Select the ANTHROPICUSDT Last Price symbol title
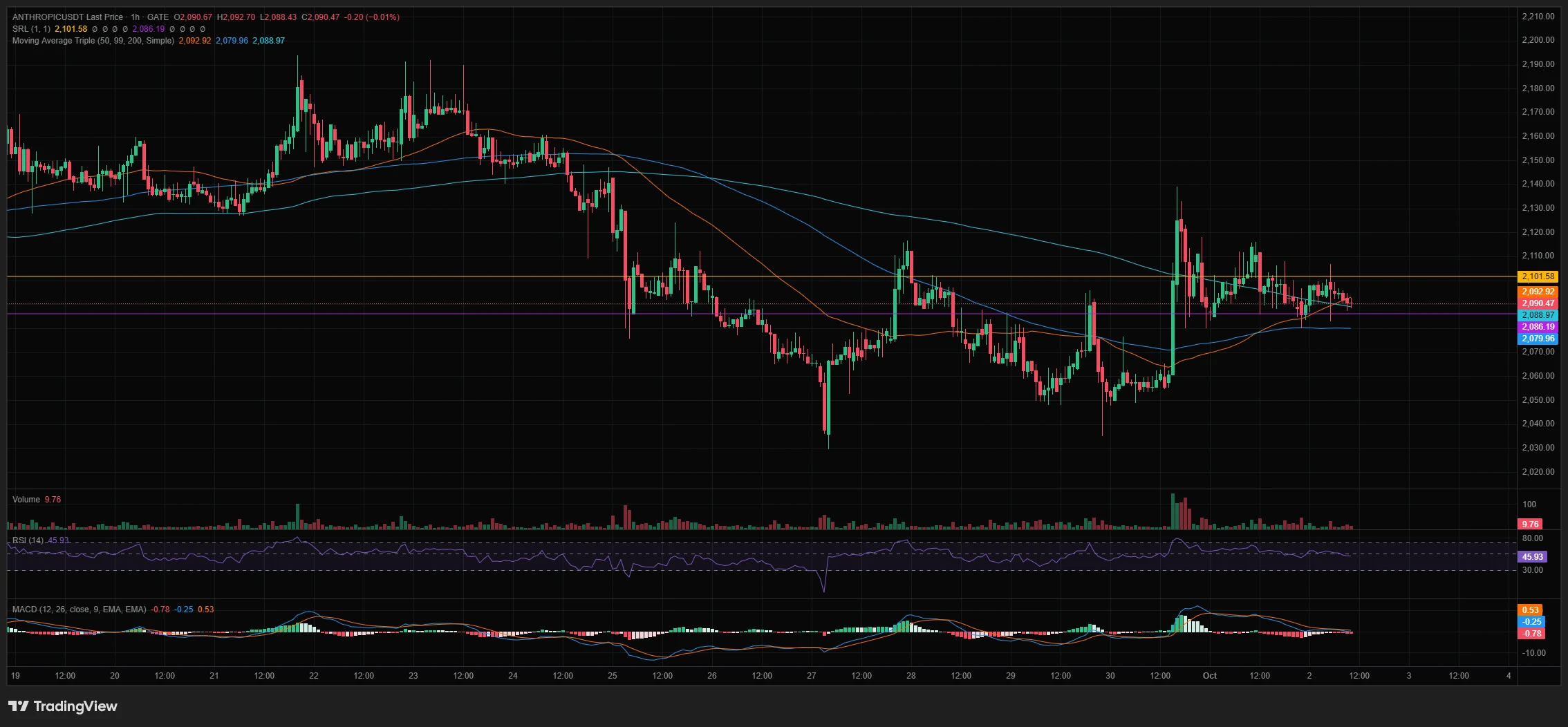Screen dimensions: 1568x727 coord(68,17)
